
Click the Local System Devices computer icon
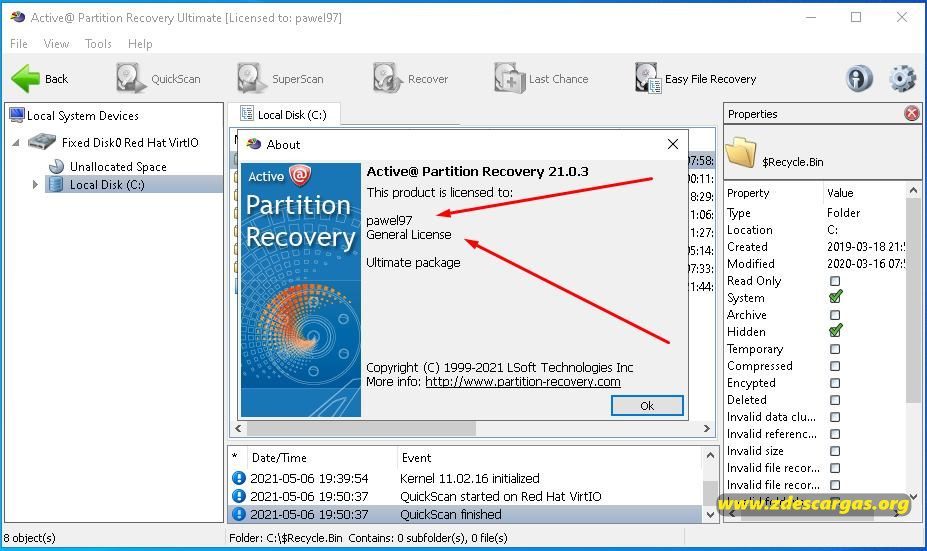(x=17, y=115)
